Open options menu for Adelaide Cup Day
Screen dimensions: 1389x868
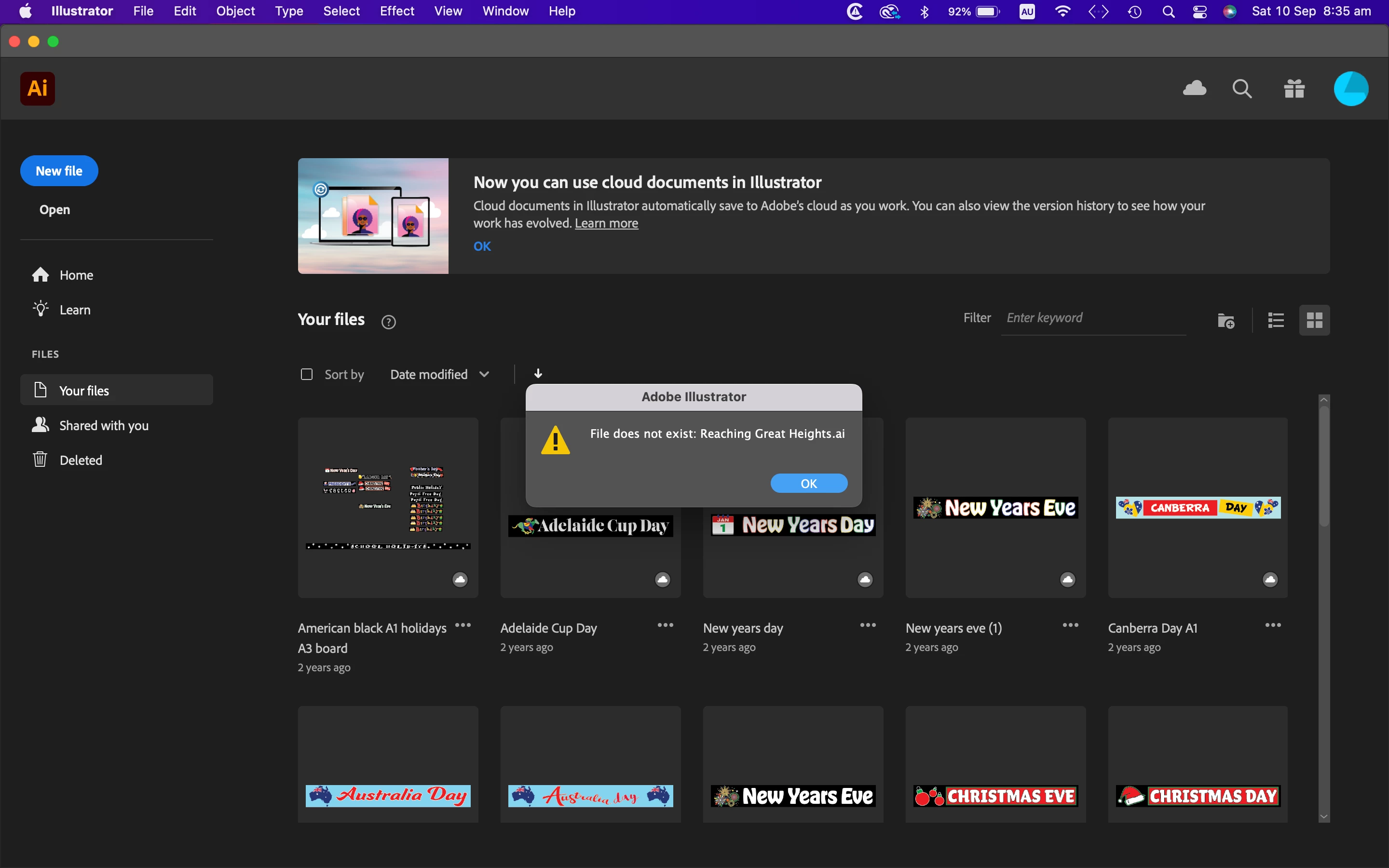click(x=665, y=625)
